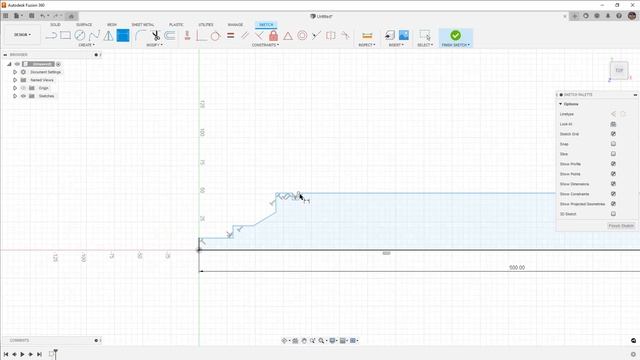Play the timeline forward
The width and height of the screenshot is (640, 360).
(x=22, y=354)
